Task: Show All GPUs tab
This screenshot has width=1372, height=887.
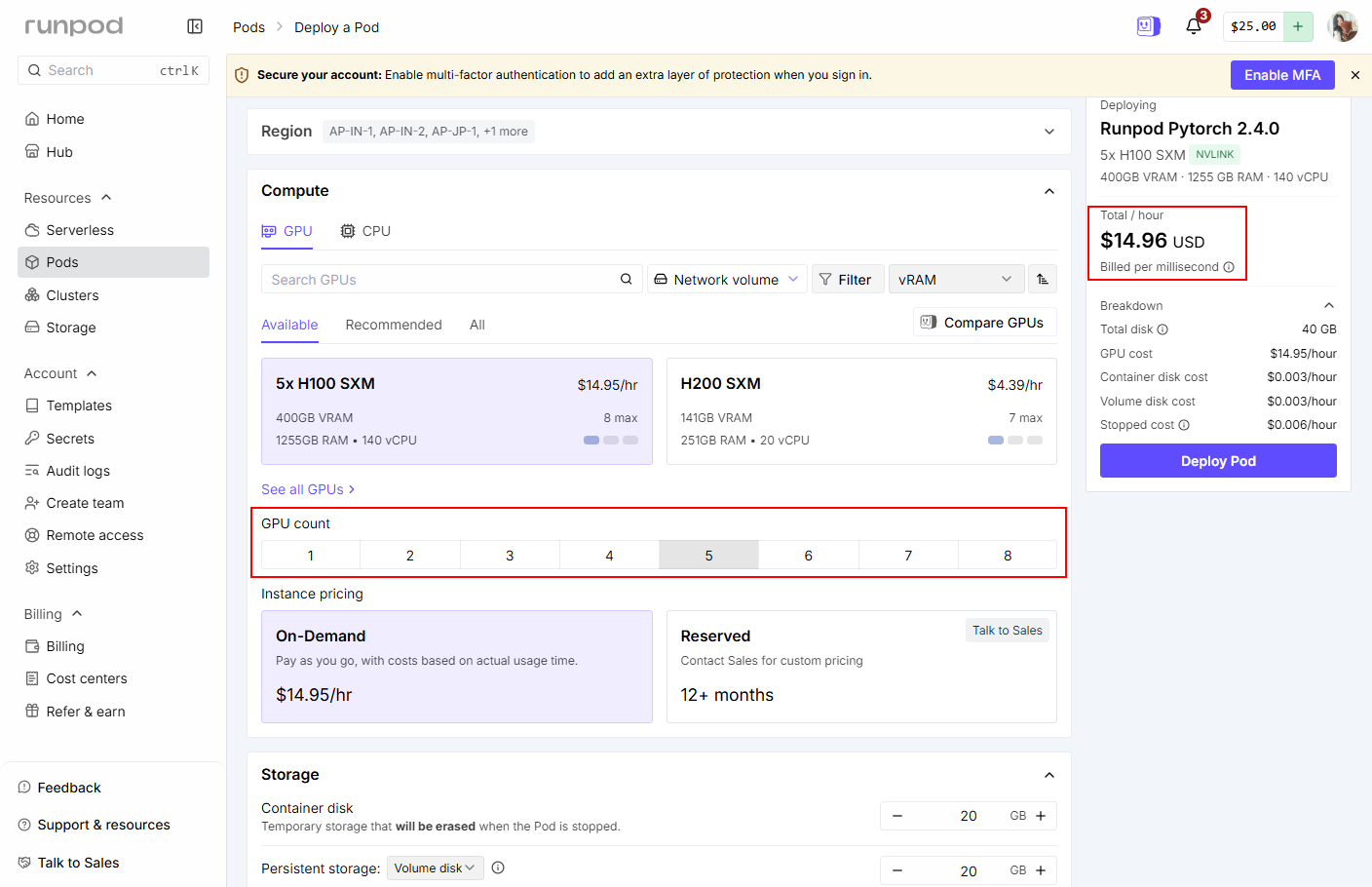Action: [477, 325]
